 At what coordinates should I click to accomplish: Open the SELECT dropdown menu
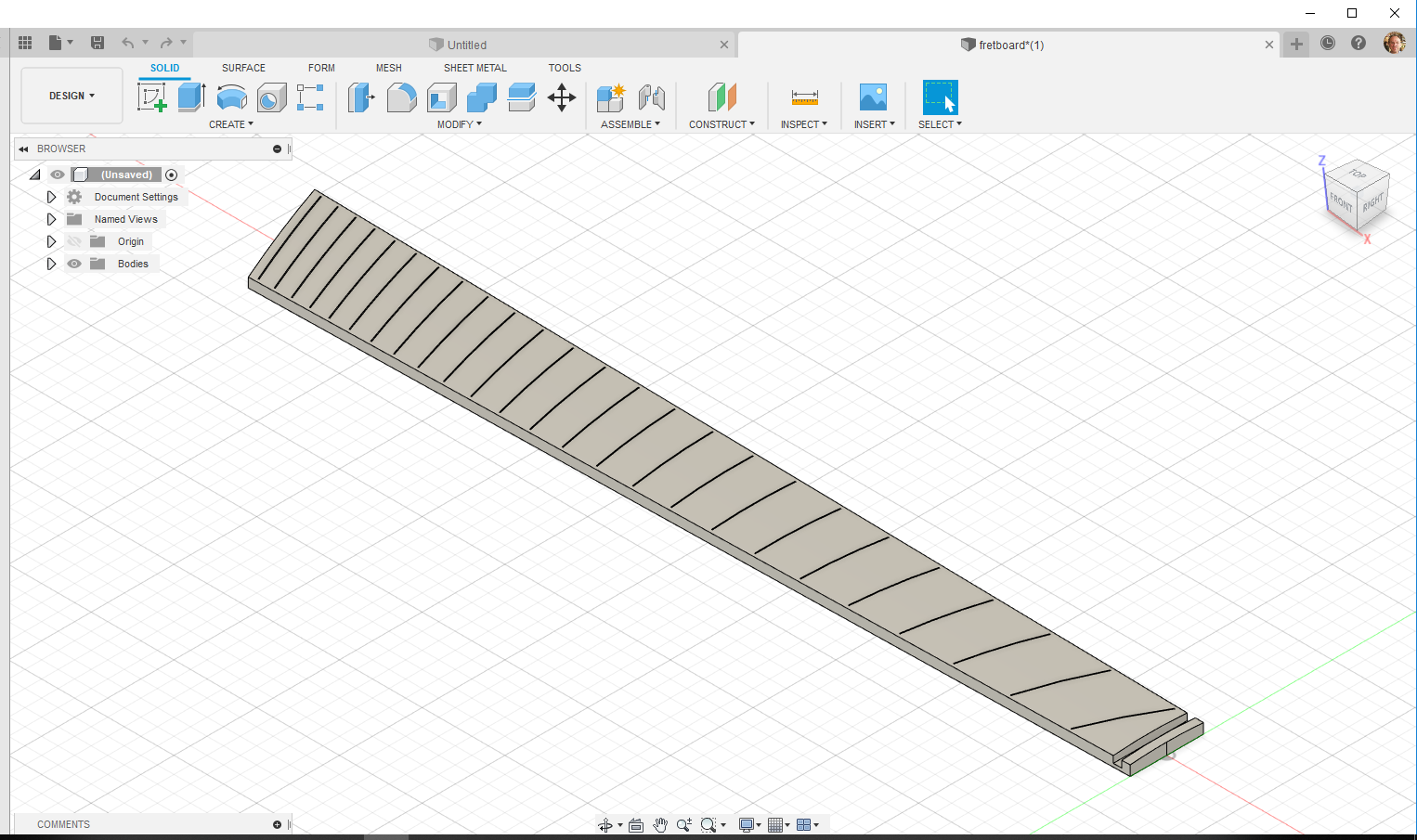[940, 124]
